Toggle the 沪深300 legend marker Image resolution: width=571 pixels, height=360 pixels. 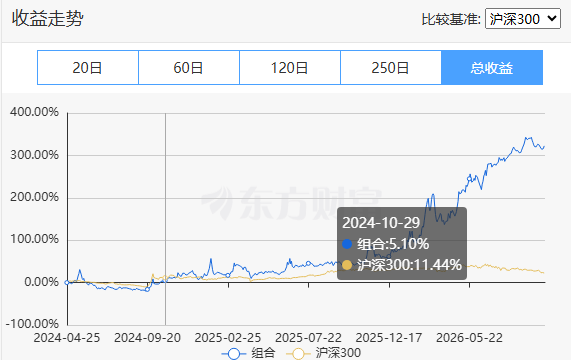(x=299, y=353)
